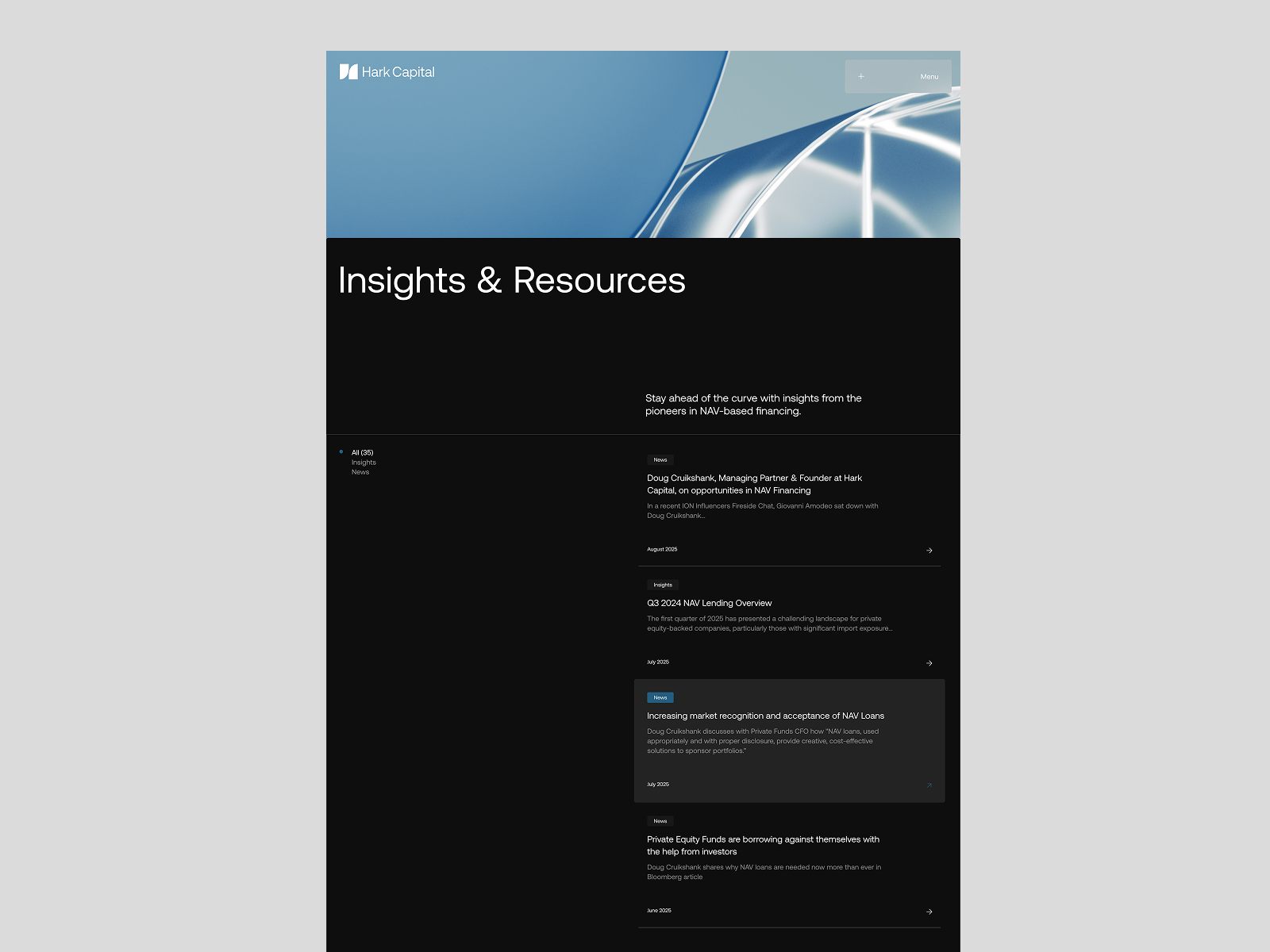Open the Q3 2024 NAV Lending Overview title

click(x=709, y=604)
